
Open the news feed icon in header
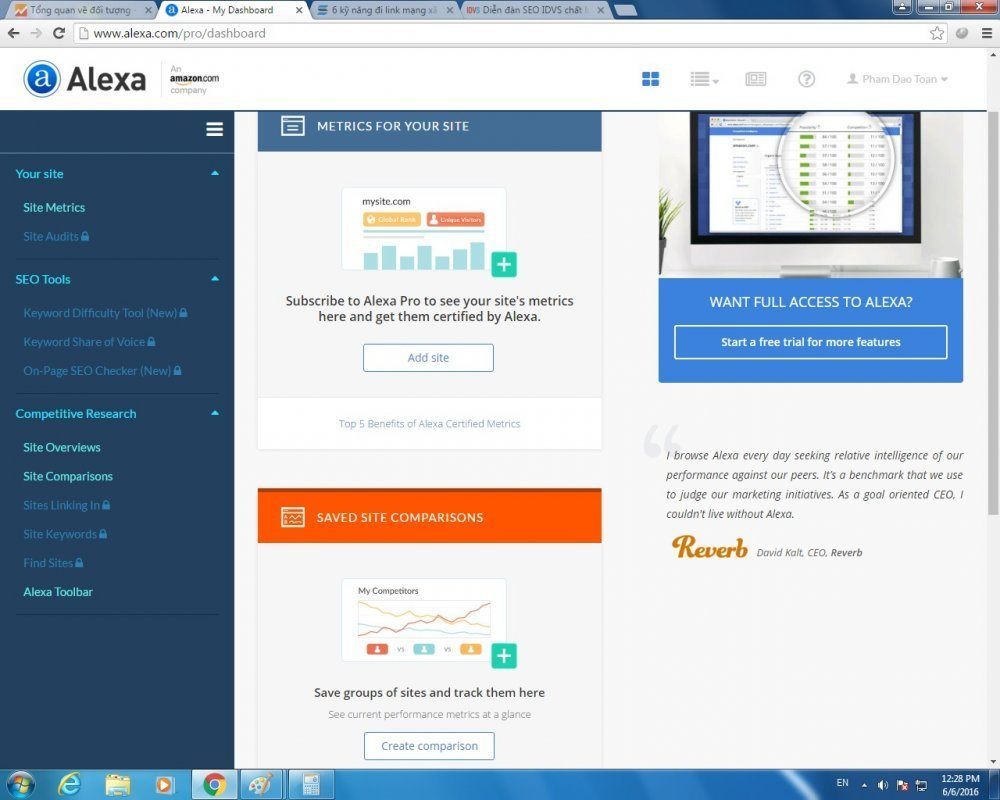pyautogui.click(x=756, y=79)
